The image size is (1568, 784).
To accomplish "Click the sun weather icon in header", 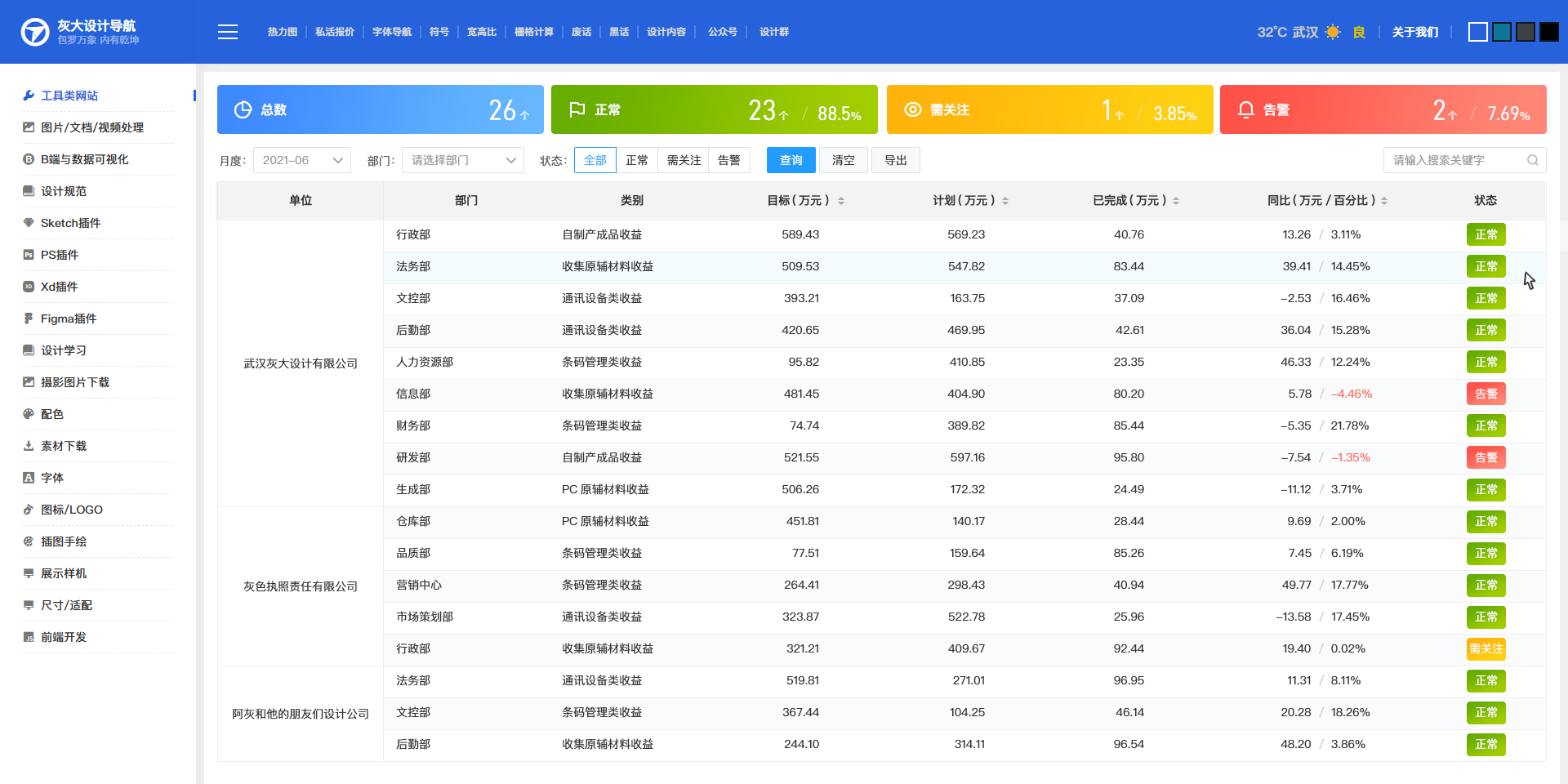I will pyautogui.click(x=1333, y=32).
